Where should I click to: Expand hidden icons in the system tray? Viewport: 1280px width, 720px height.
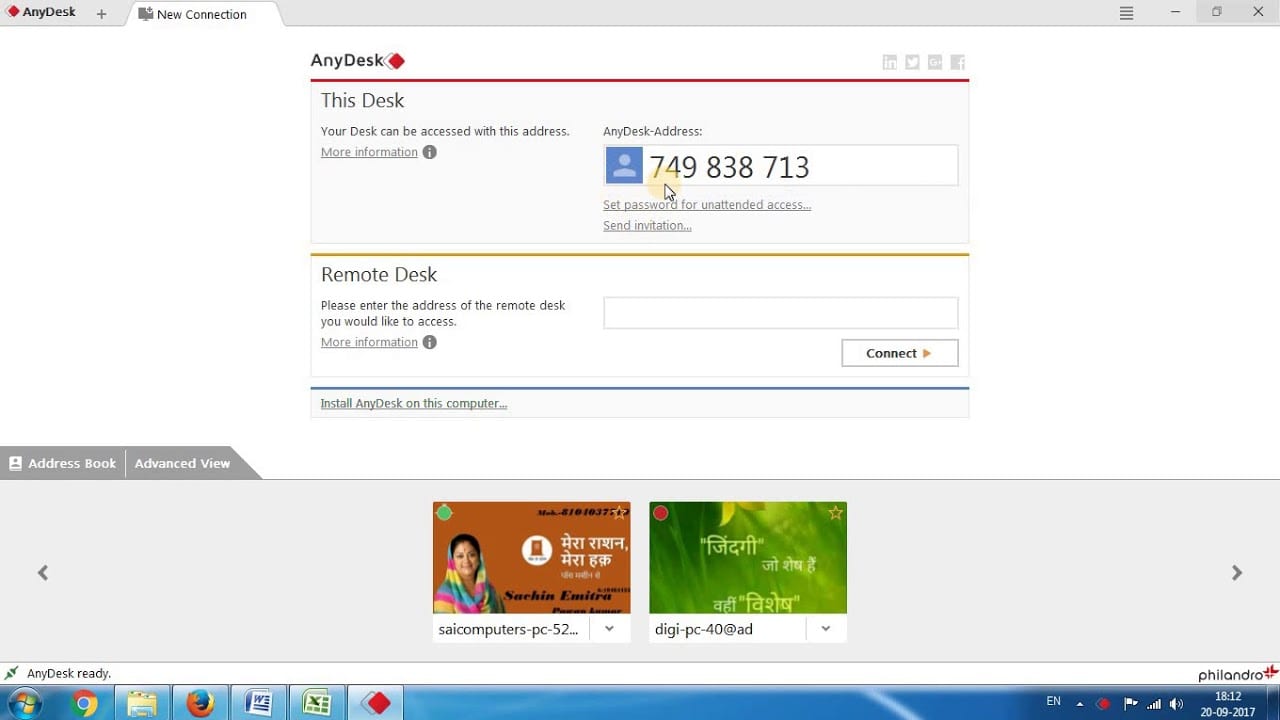point(1082,703)
